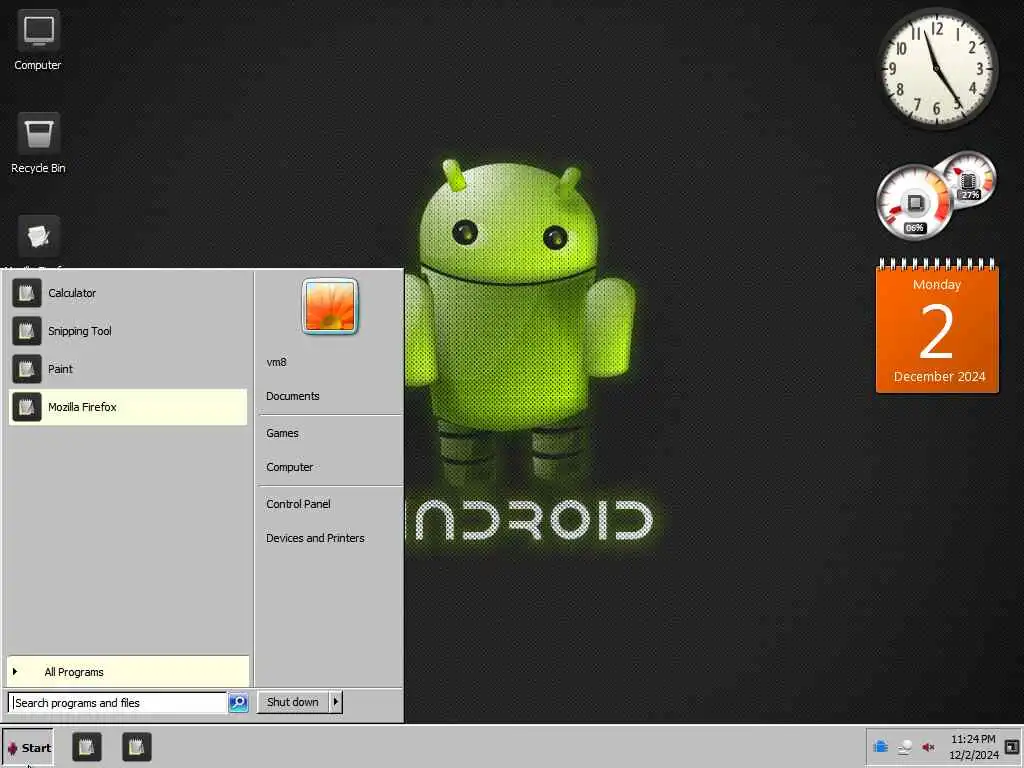The width and height of the screenshot is (1024, 768).
Task: Open the Computer desktop icon
Action: click(38, 40)
